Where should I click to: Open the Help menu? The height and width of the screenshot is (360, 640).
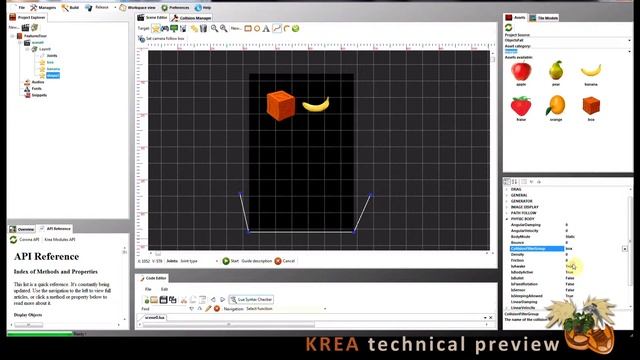[203, 7]
